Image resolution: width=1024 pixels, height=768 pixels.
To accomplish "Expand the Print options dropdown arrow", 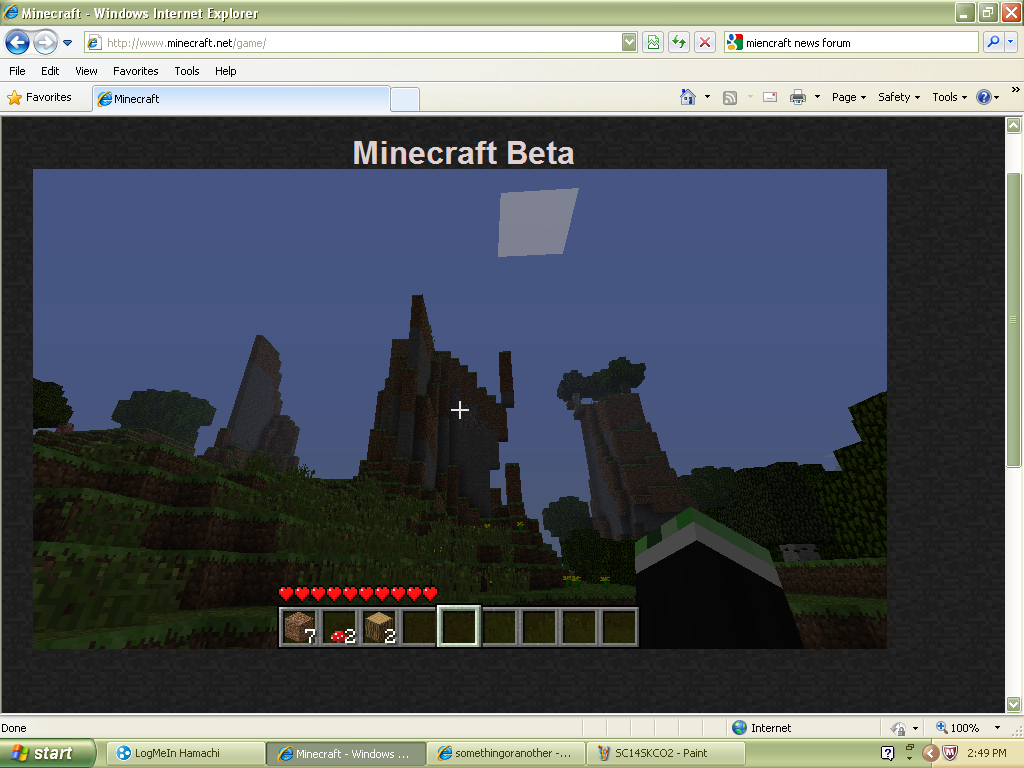I will (817, 97).
